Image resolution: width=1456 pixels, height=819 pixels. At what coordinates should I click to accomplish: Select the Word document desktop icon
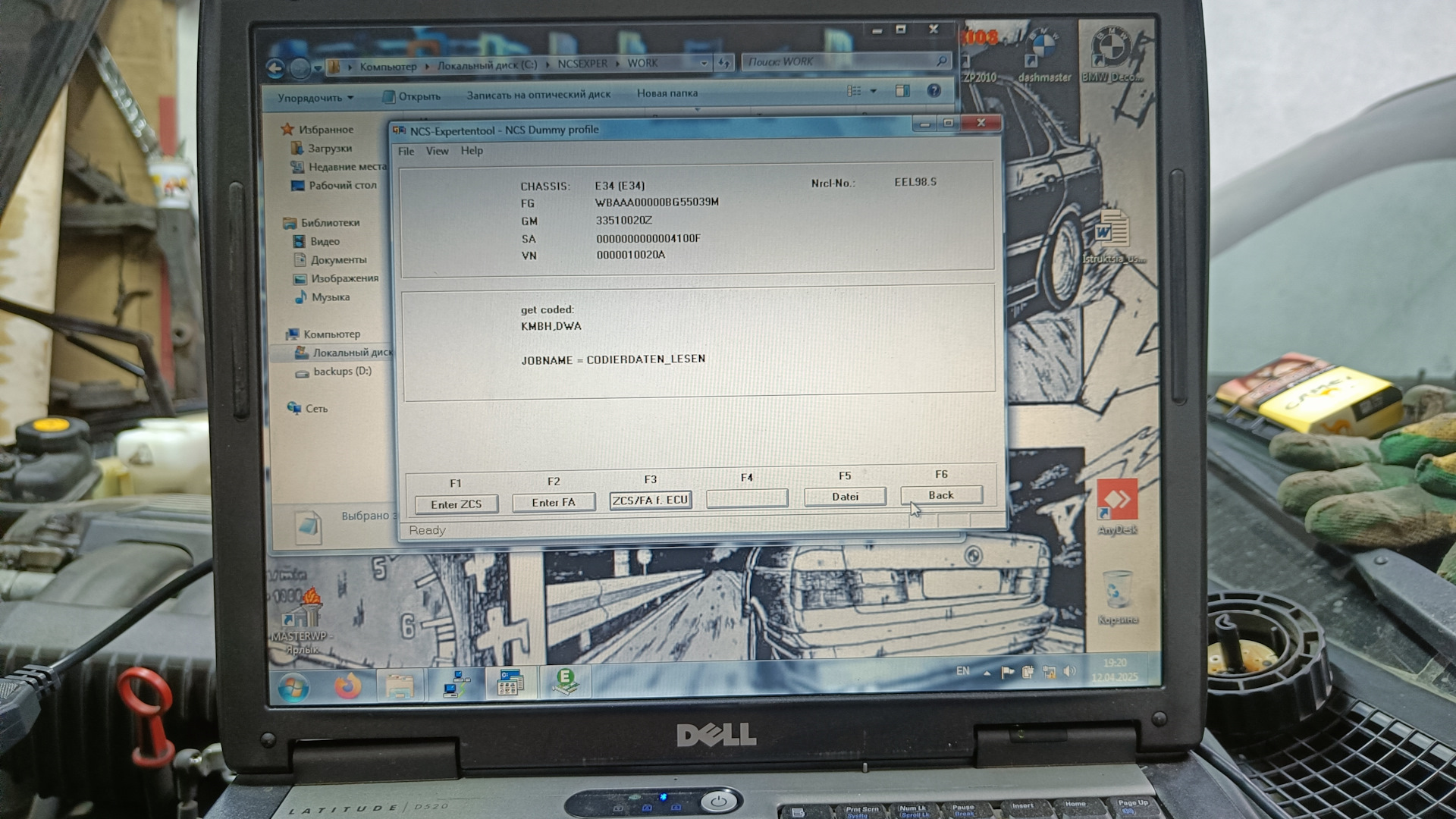point(1113,237)
